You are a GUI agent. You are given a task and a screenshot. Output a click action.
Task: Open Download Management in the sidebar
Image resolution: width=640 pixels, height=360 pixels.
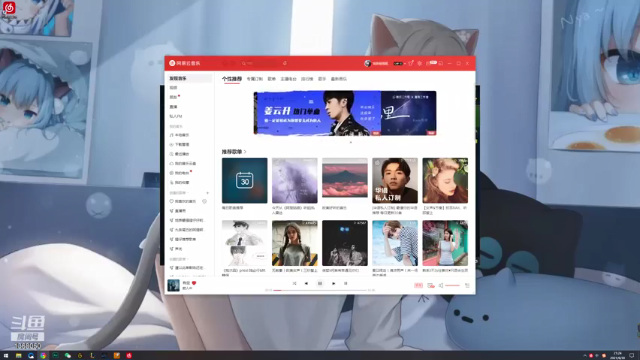click(x=180, y=144)
